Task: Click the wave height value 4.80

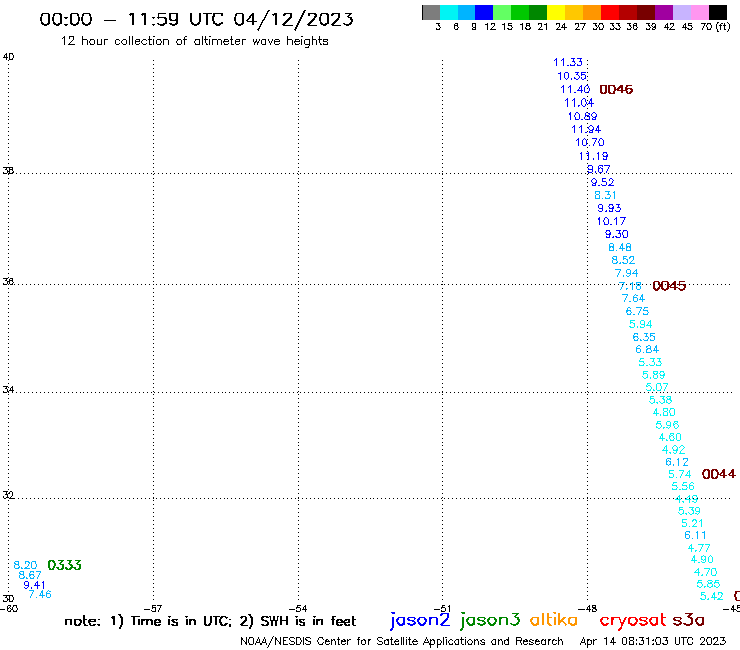Action: click(x=664, y=412)
